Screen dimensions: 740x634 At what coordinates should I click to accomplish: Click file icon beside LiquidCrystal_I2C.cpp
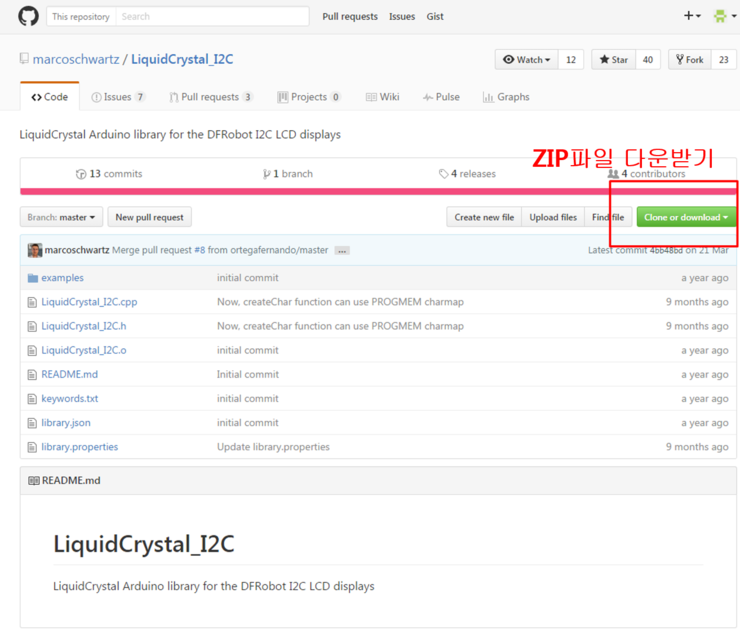pyautogui.click(x=32, y=302)
